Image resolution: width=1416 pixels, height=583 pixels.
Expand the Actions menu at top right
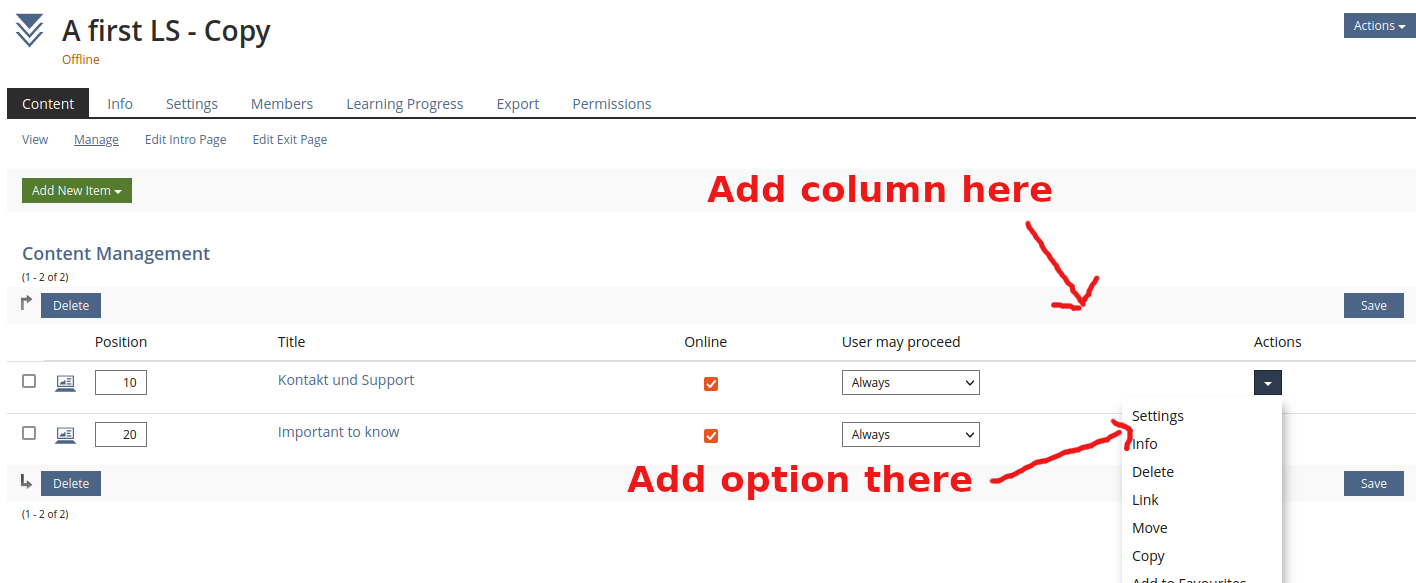(1379, 26)
